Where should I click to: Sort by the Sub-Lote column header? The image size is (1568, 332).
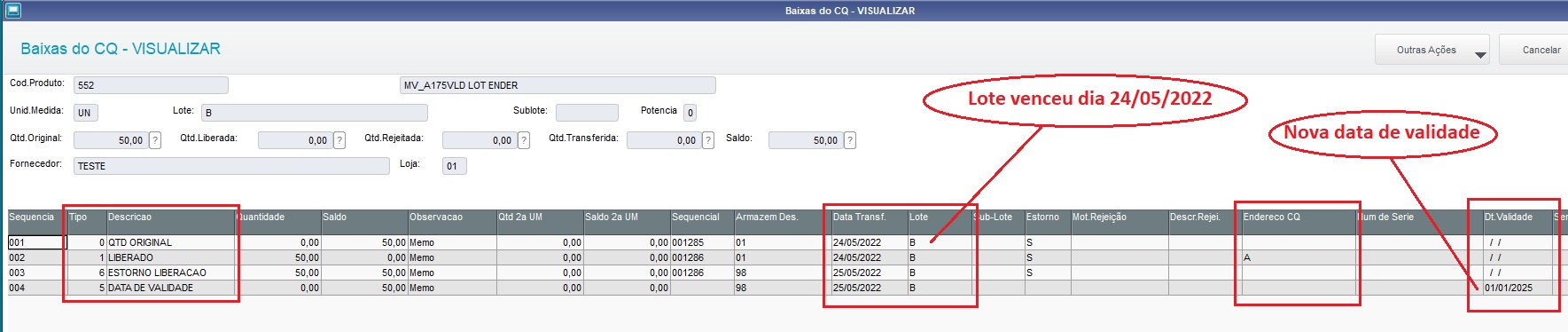[997, 222]
